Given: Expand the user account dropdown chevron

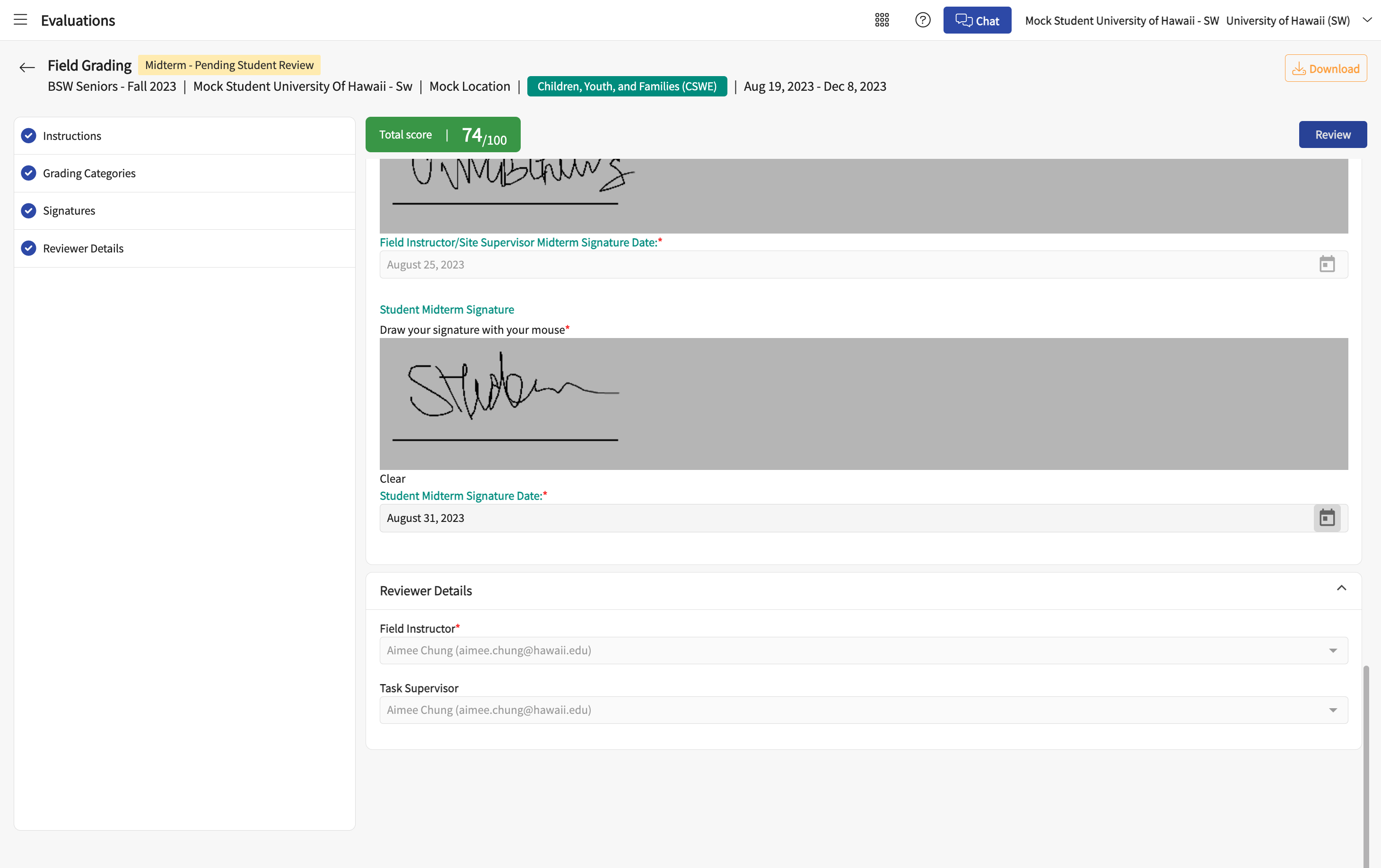Looking at the screenshot, I should pos(1367,20).
